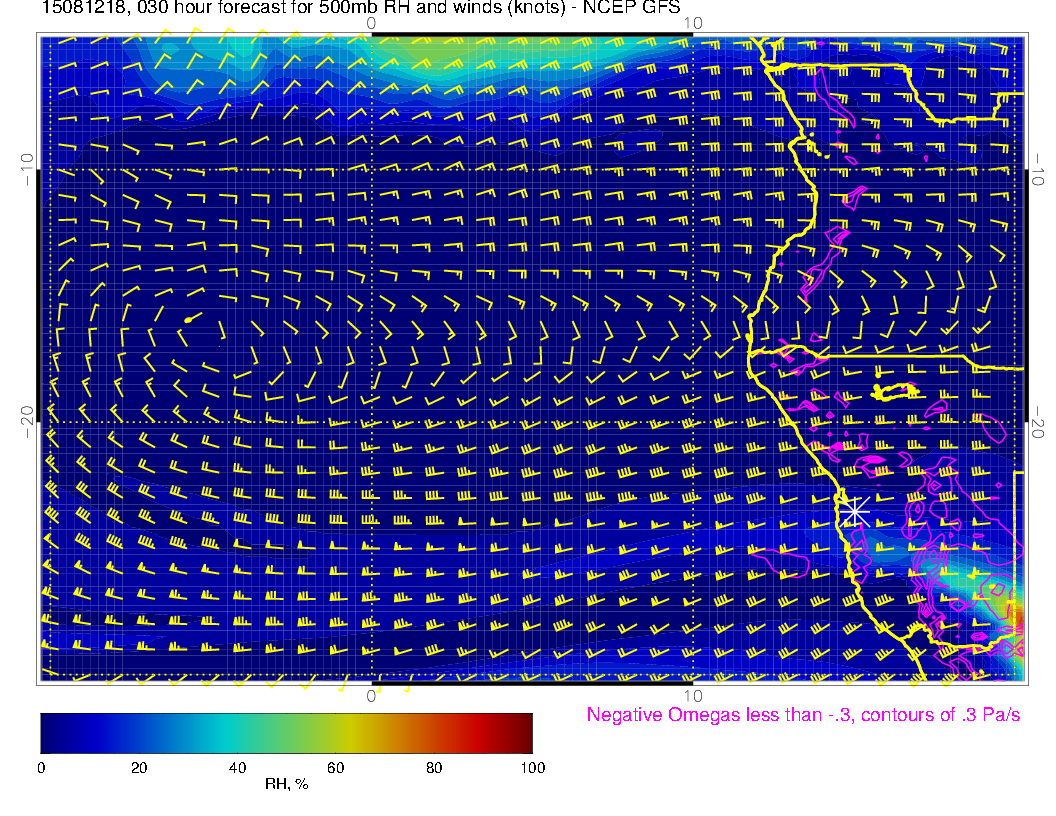Image resolution: width=1056 pixels, height=816 pixels.
Task: Click the magenta Negative Omegas legend text
Action: (x=803, y=715)
